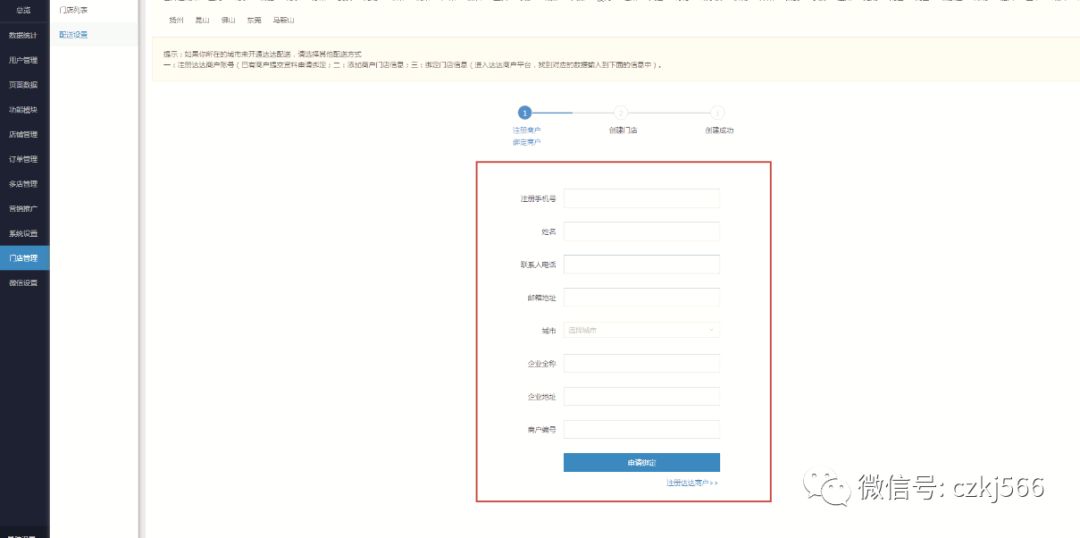Image resolution: width=1080 pixels, height=538 pixels.
Task: Focus the 姓名 input field
Action: [x=641, y=231]
